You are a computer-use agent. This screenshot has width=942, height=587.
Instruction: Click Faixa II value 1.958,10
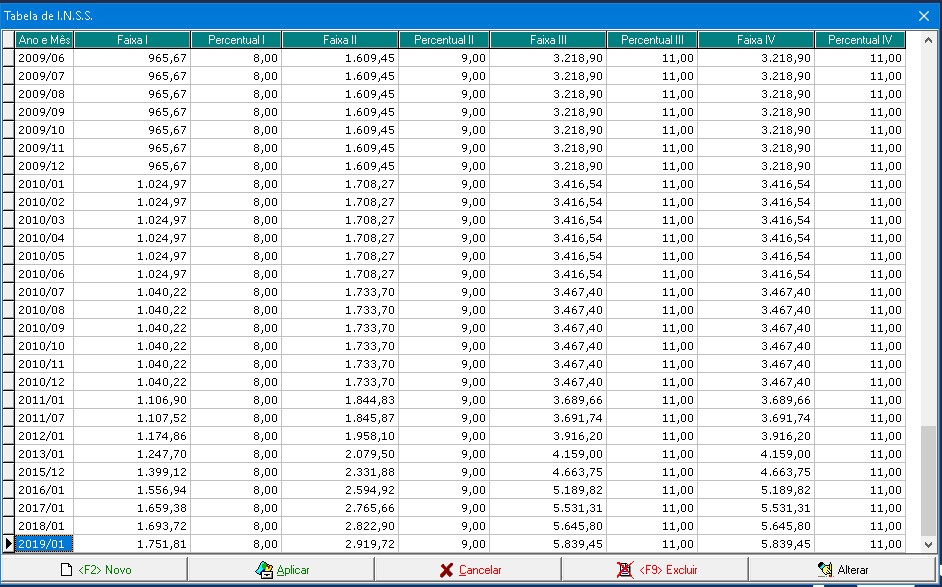[340, 436]
